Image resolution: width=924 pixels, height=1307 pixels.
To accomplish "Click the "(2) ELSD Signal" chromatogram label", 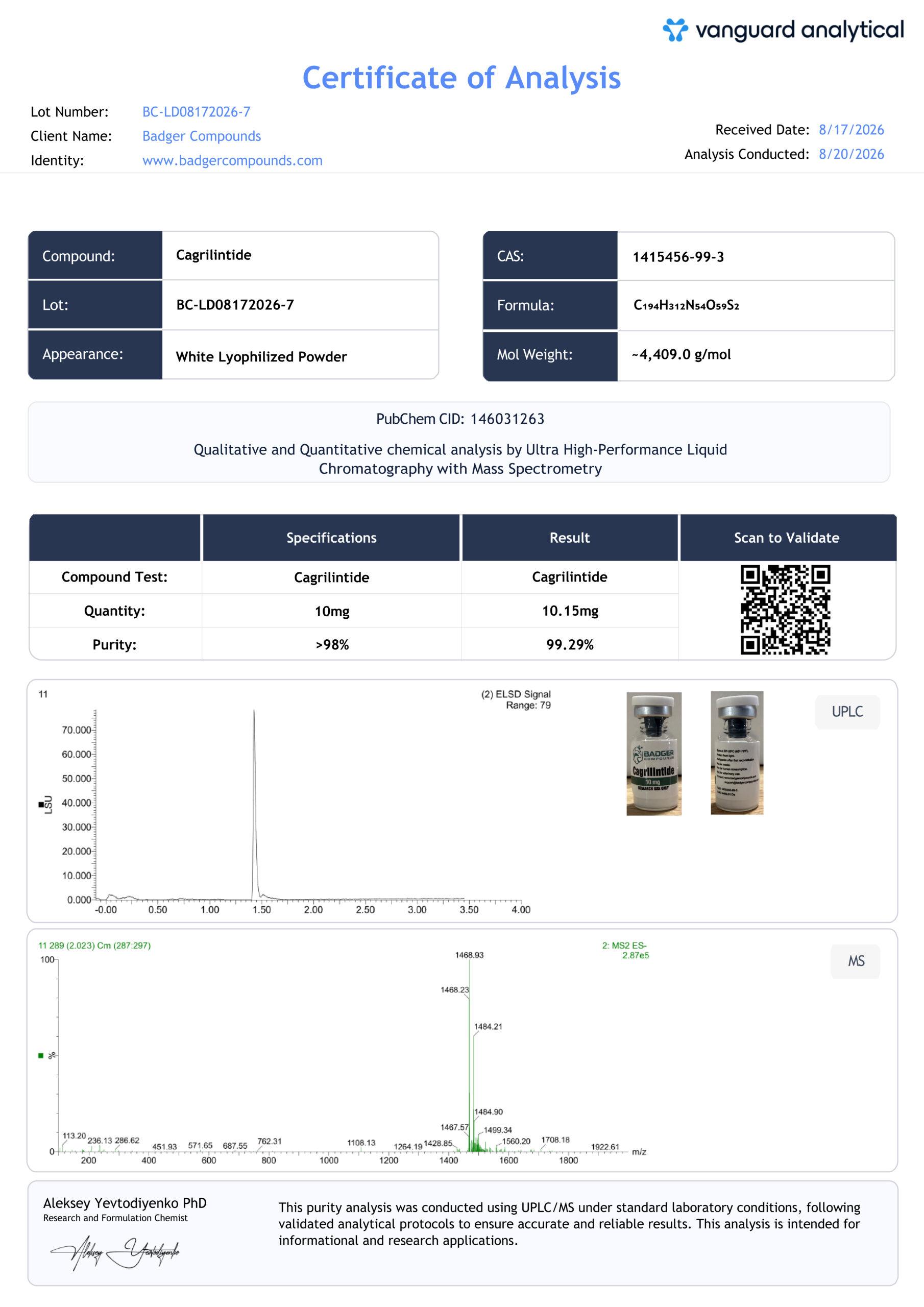I will pos(516,694).
